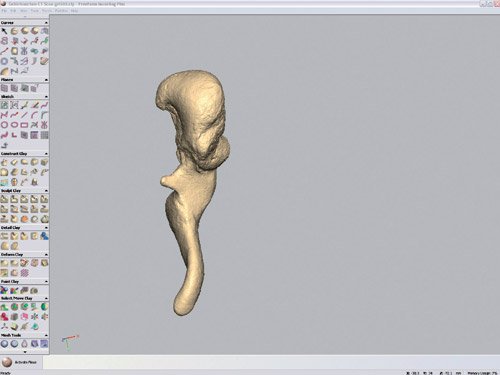Viewport: 500px width, 375px height.
Task: Choose the red rectangle sketch tool
Action: (x=24, y=125)
